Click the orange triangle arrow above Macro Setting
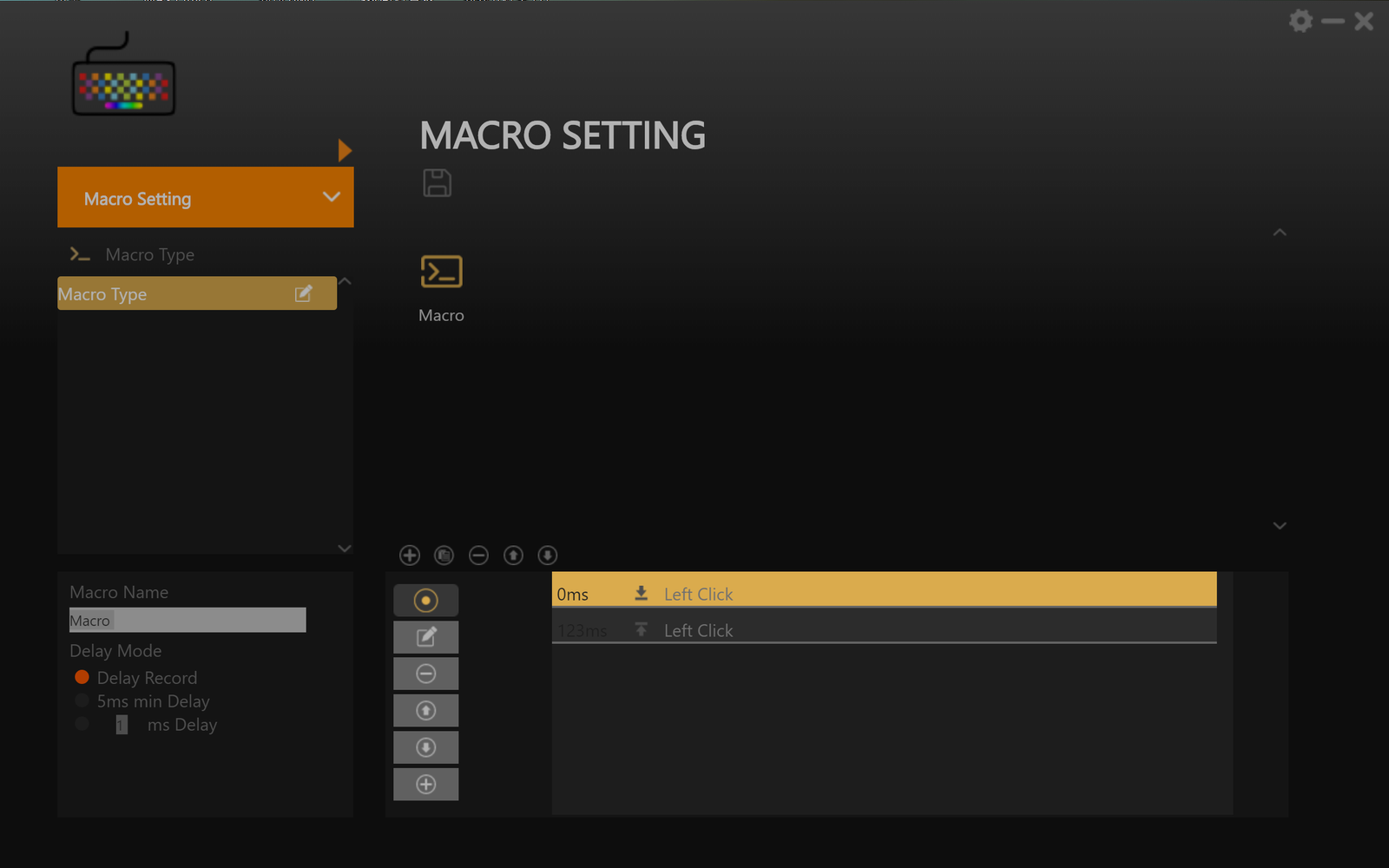 click(345, 150)
